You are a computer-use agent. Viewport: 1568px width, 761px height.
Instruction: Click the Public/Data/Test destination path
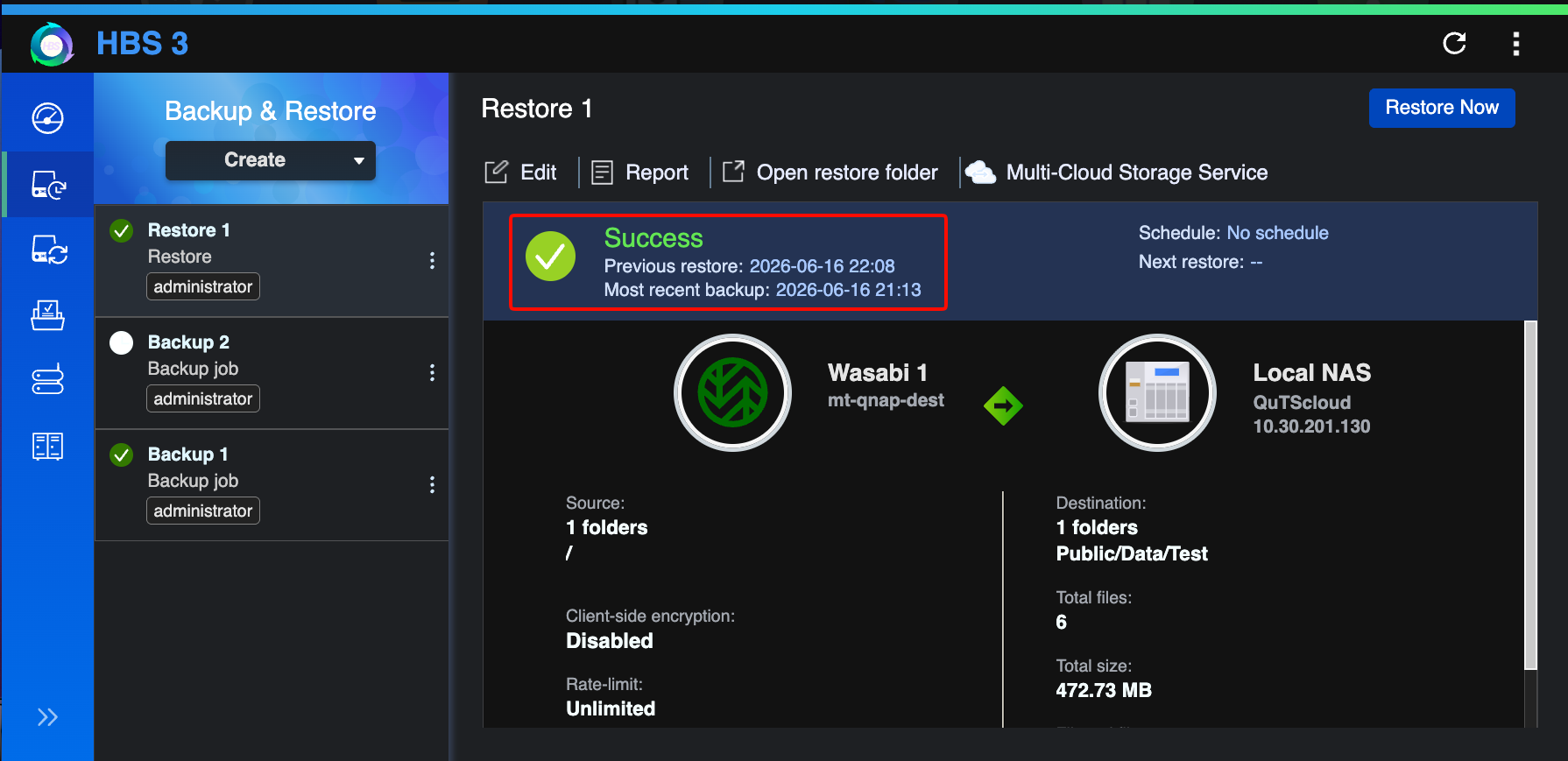(x=1132, y=553)
